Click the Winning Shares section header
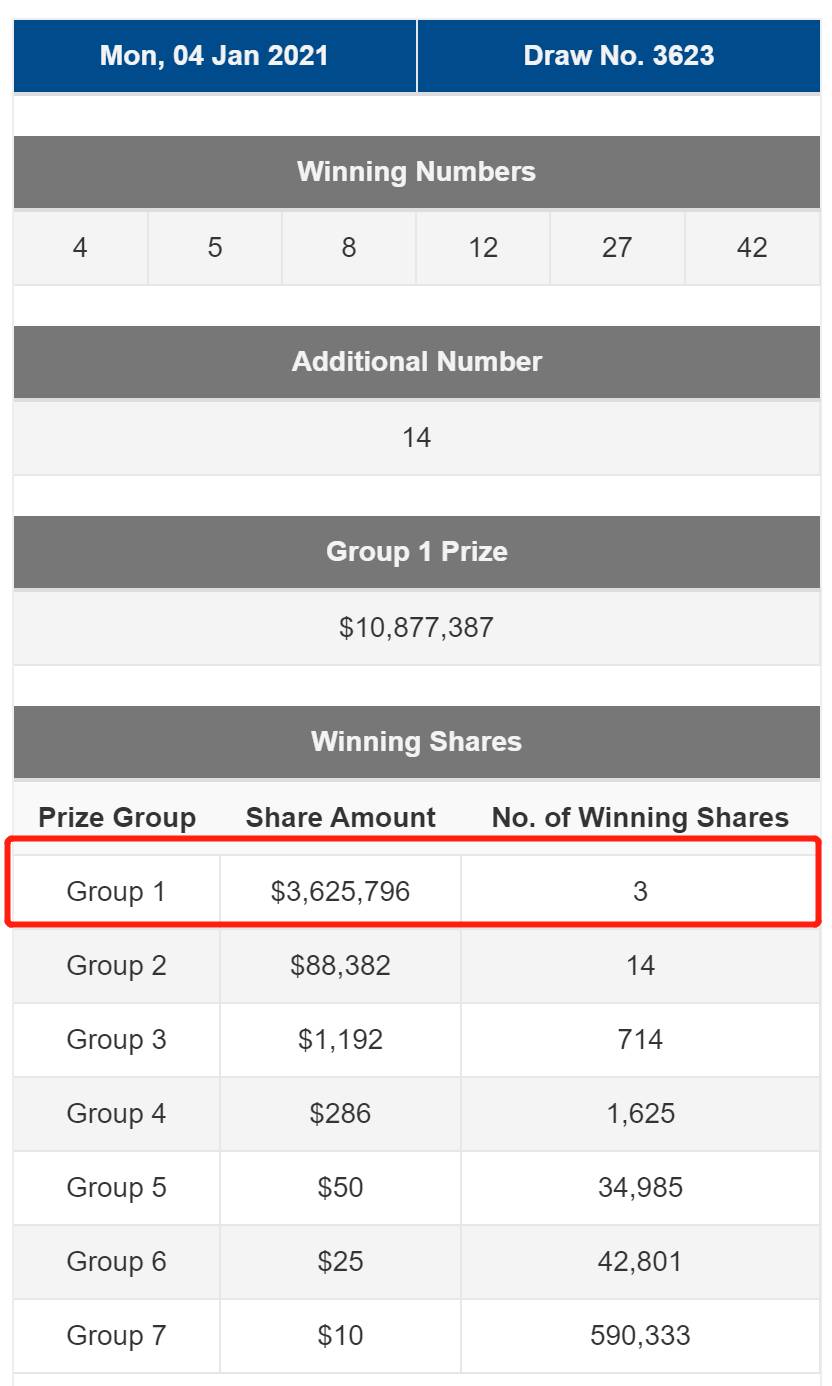This screenshot has width=832, height=1386. [416, 742]
